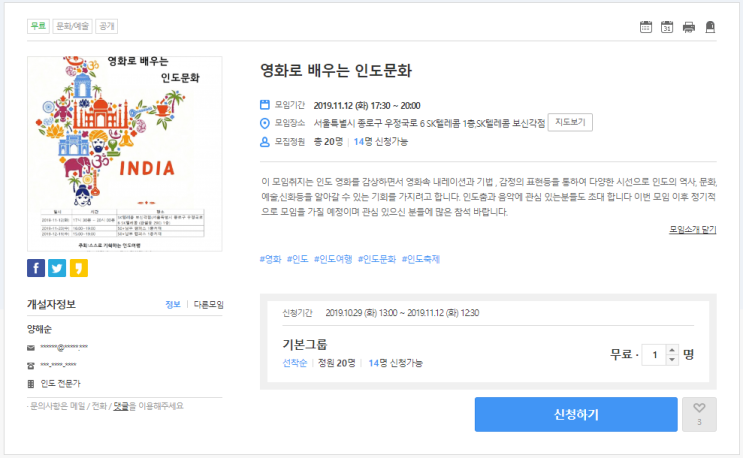Click the 공개 tag

107,26
